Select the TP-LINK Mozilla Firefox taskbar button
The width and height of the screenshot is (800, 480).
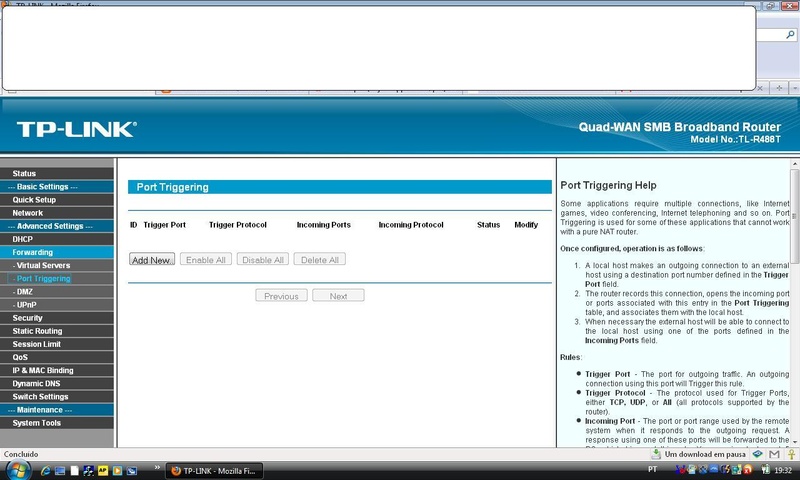[x=214, y=471]
